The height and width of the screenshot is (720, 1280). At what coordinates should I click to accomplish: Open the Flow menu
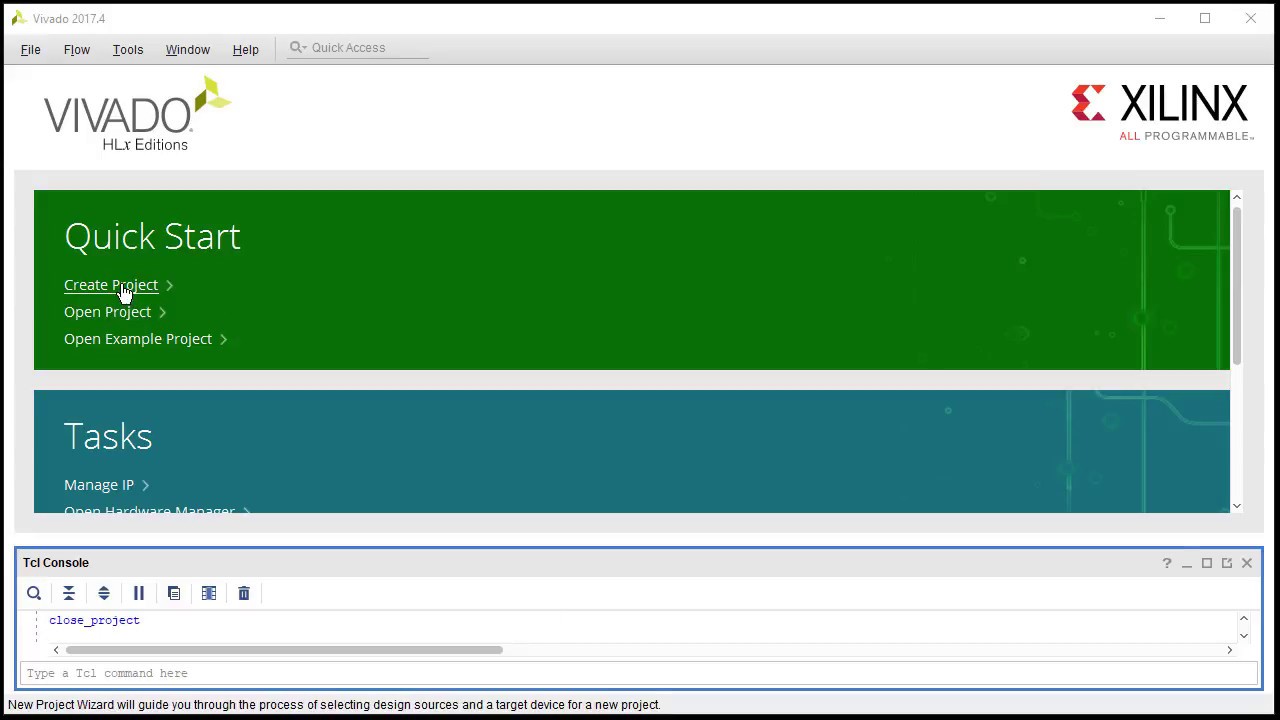77,49
